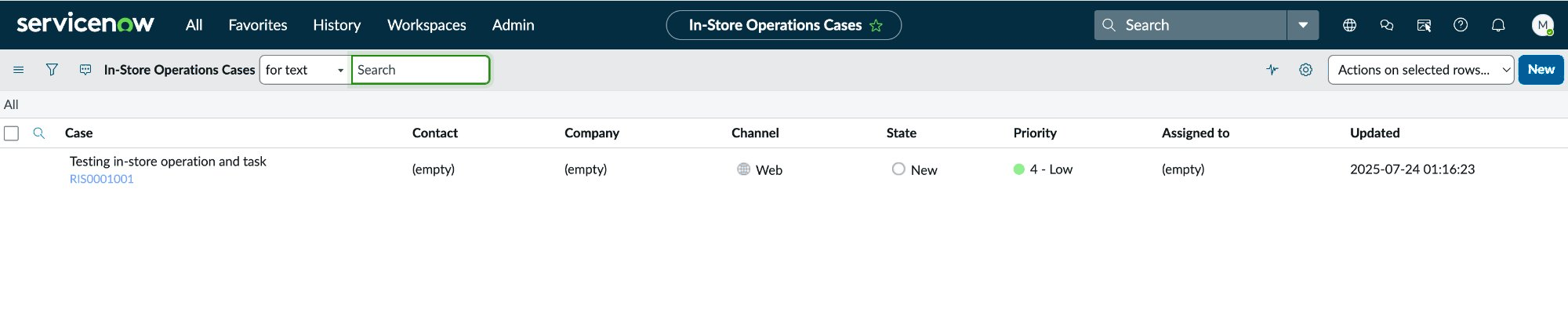The image size is (1568, 335).
Task: Open the user profile avatar menu
Action: coord(1543,25)
